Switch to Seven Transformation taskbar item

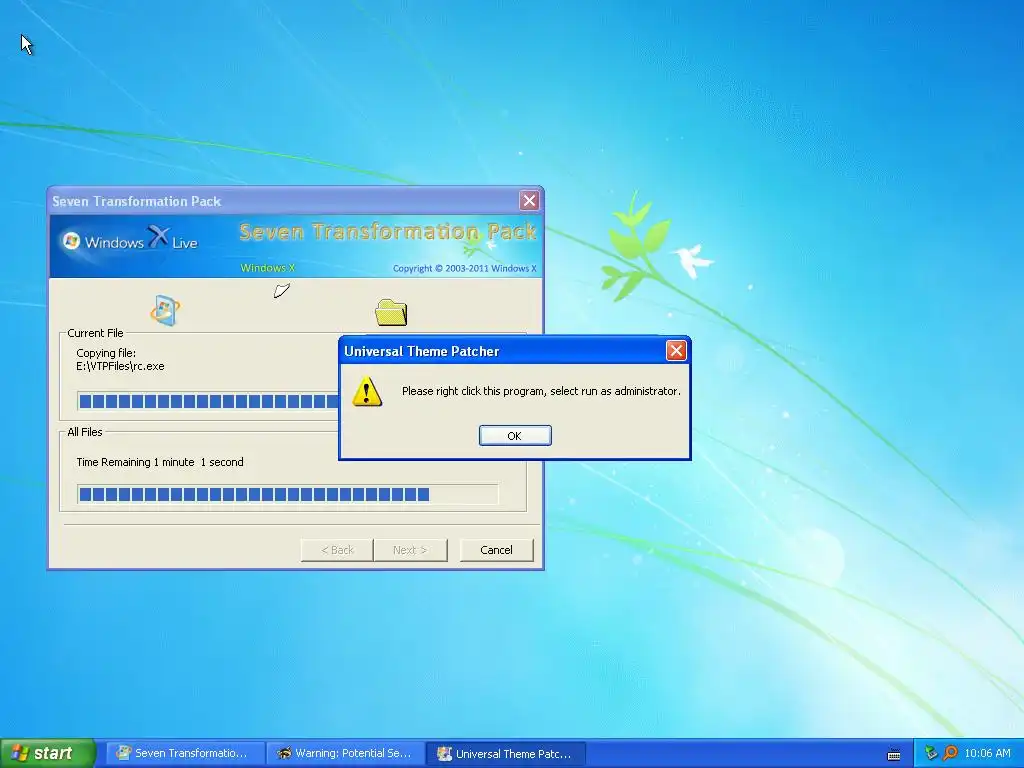click(185, 753)
